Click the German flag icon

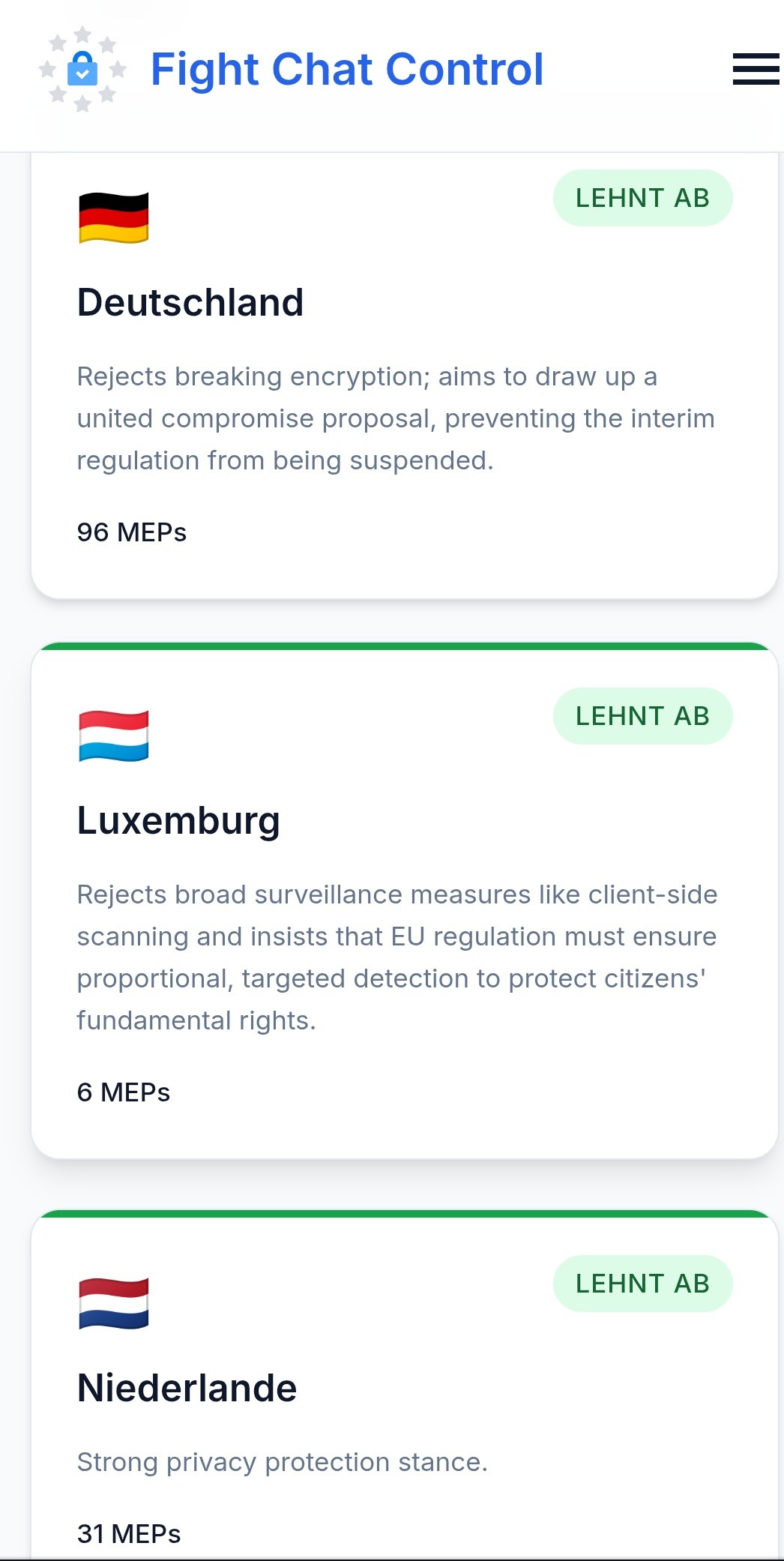point(114,218)
